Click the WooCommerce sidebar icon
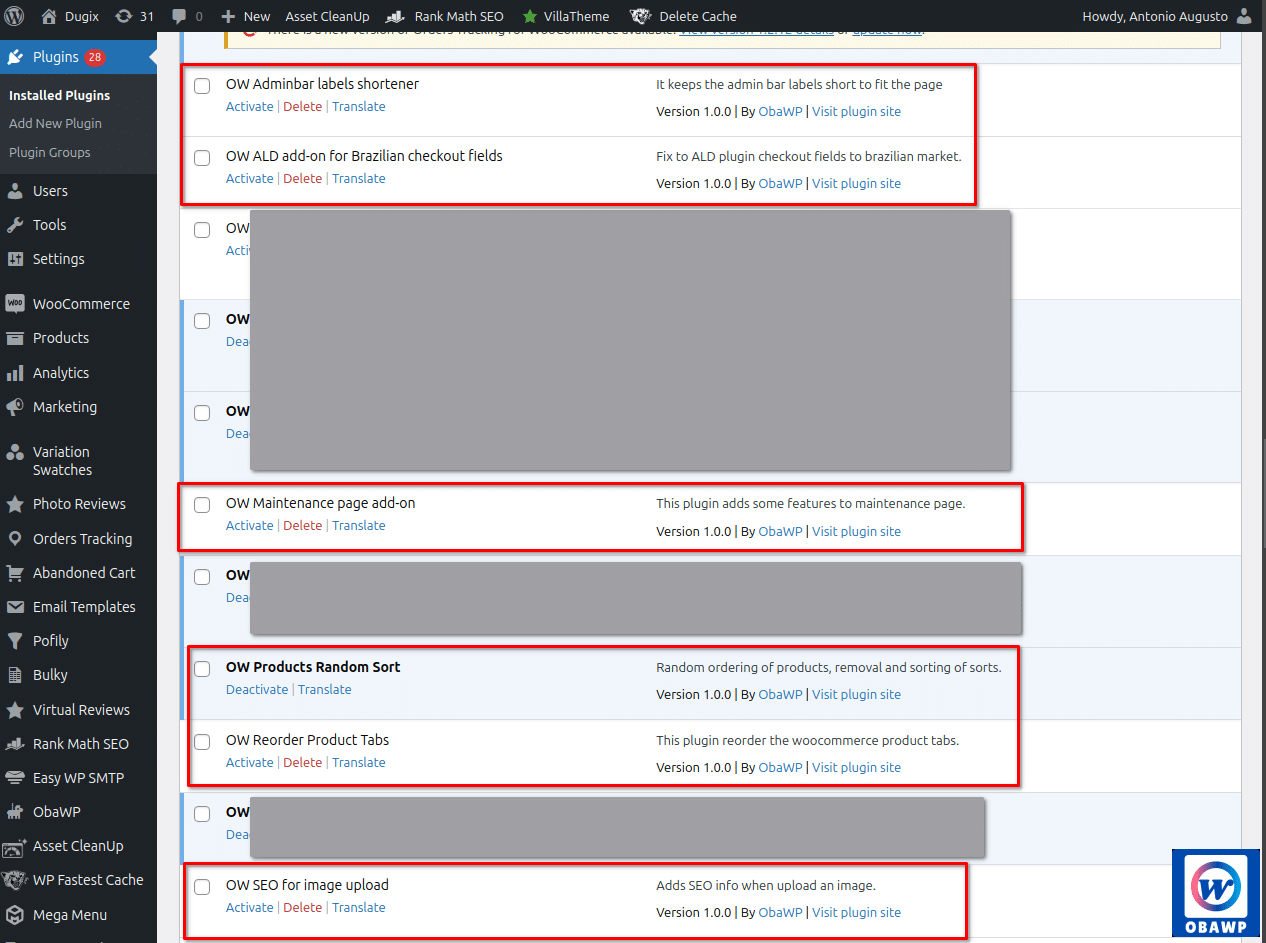The width and height of the screenshot is (1266, 943). point(15,304)
